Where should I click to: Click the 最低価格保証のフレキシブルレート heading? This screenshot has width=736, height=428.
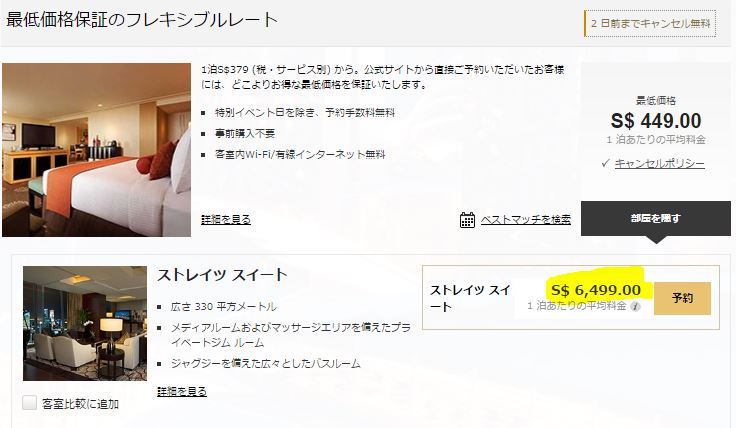[x=142, y=20]
